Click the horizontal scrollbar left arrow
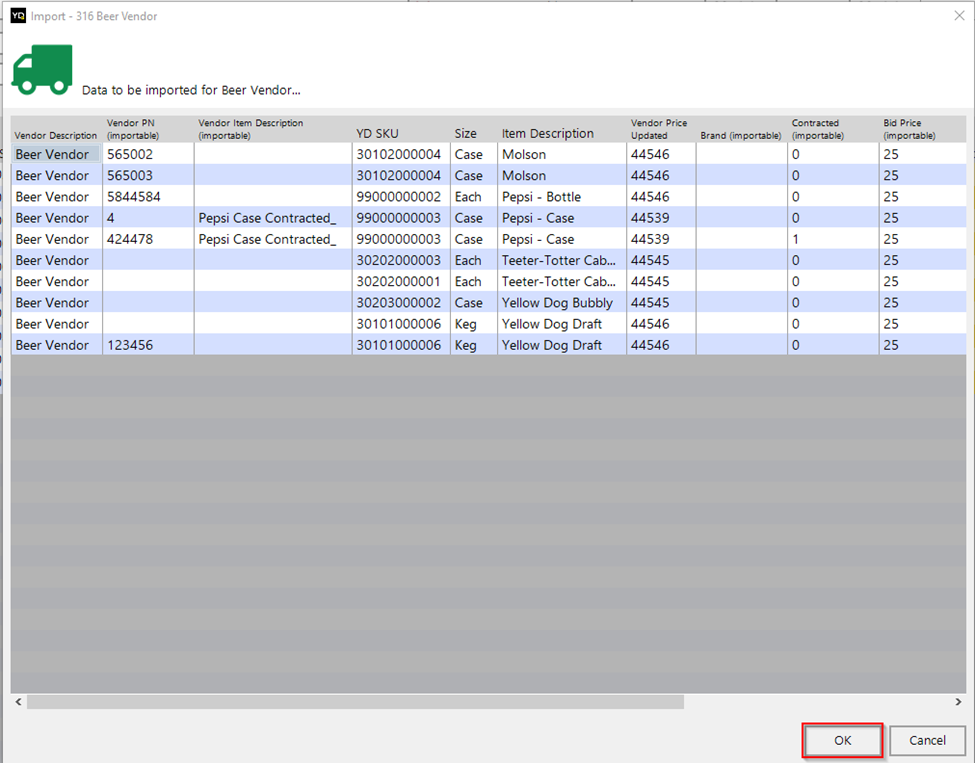 [19, 701]
